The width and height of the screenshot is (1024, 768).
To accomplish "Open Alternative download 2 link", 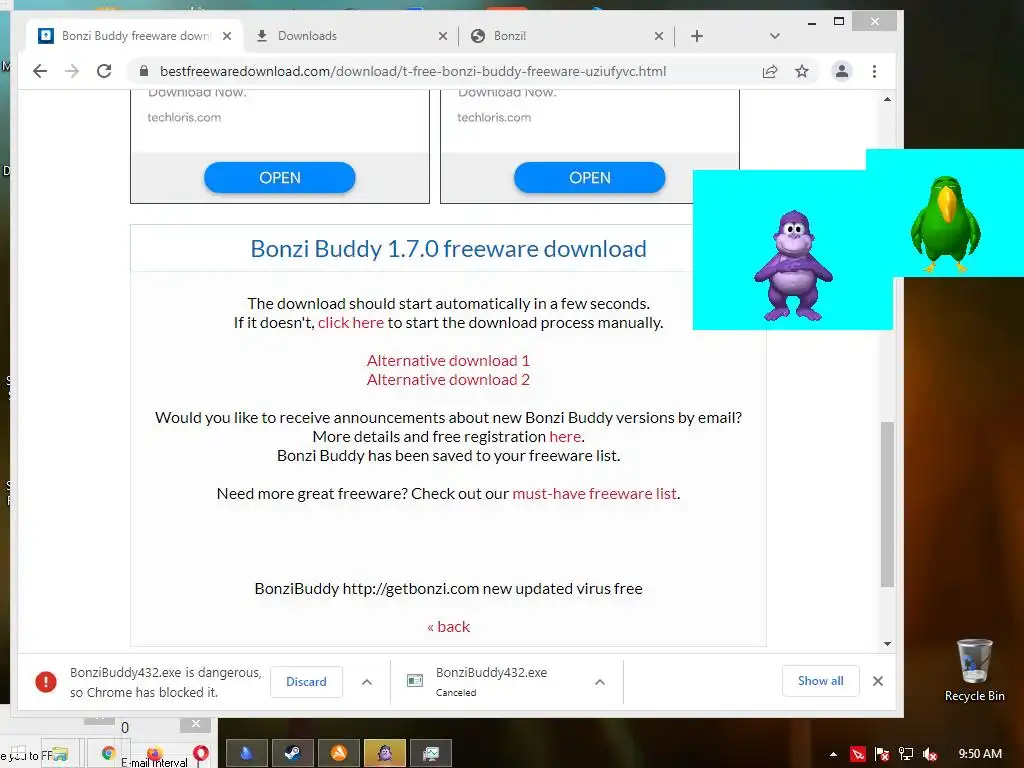I will point(448,379).
